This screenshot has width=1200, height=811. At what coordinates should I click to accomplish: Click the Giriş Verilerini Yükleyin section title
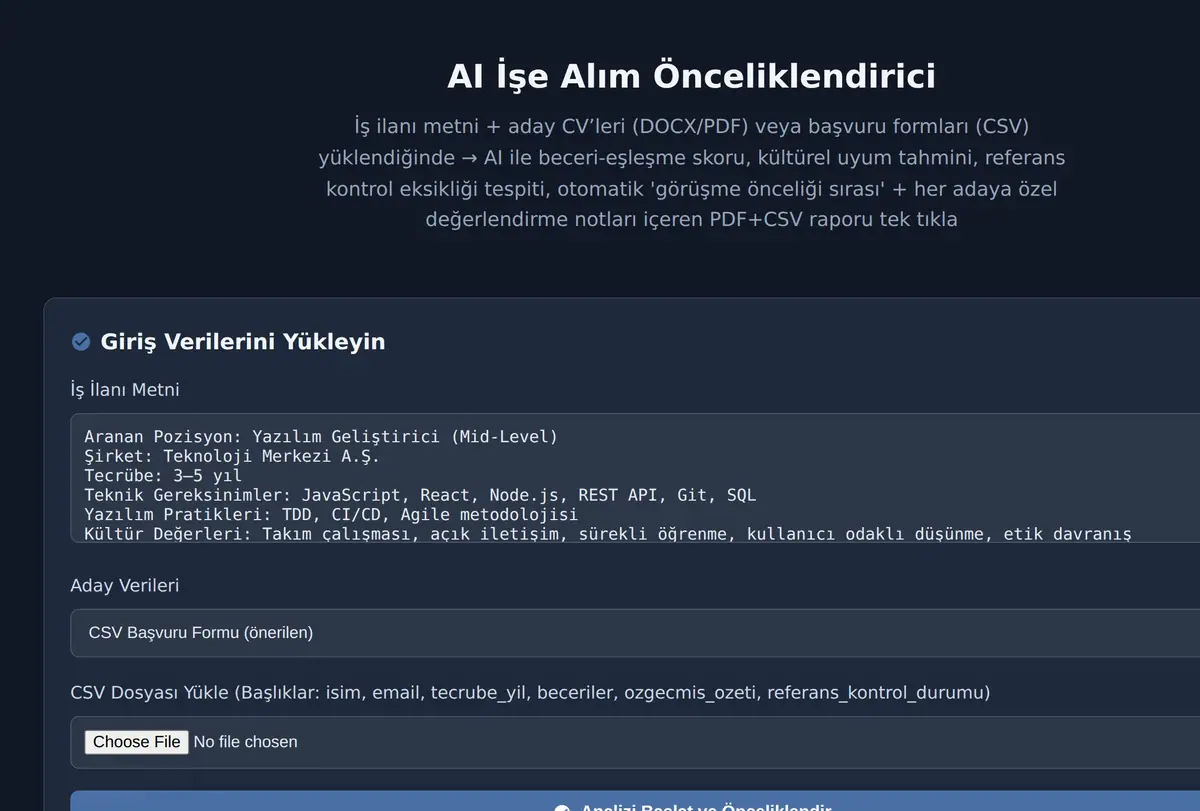[x=243, y=342]
